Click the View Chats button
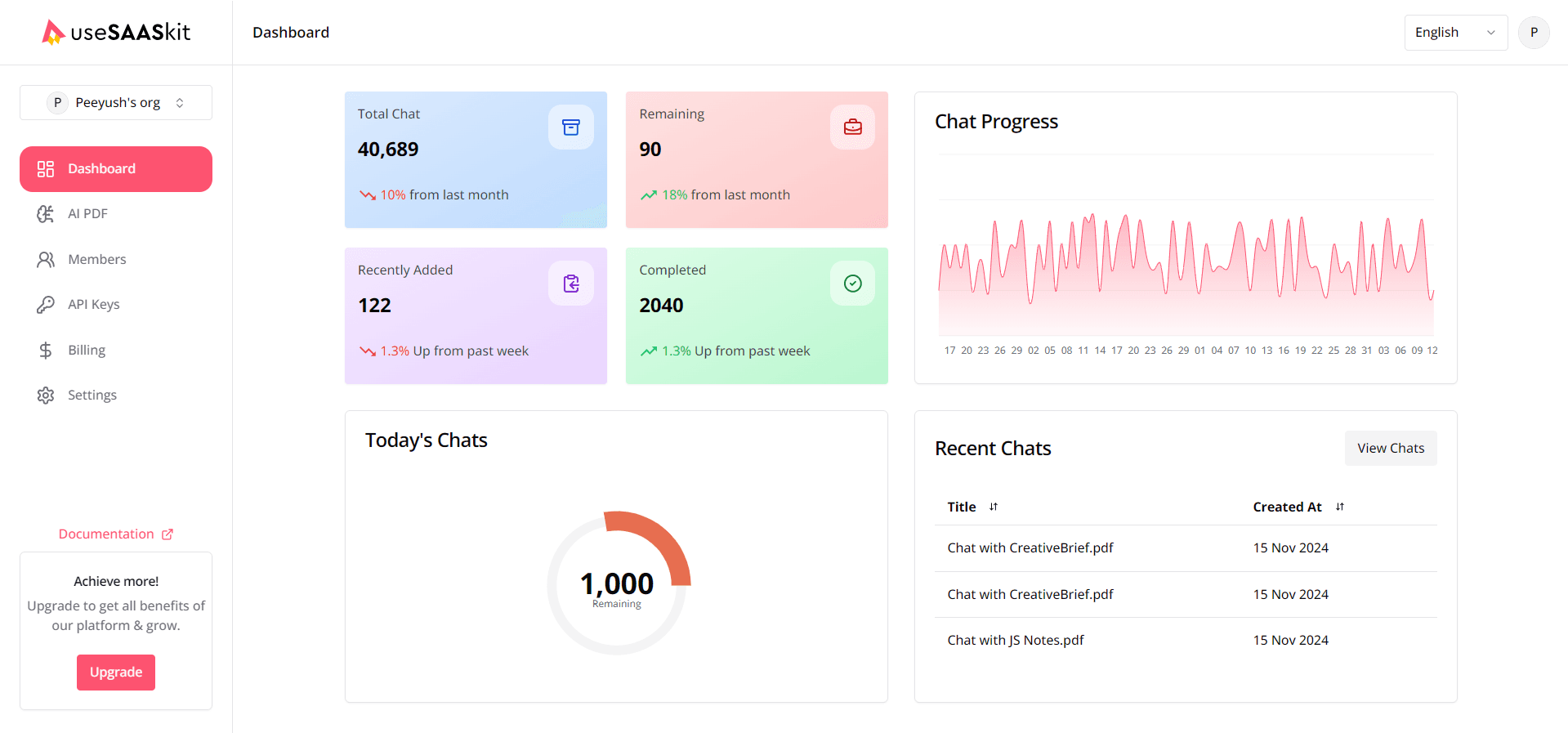The height and width of the screenshot is (733, 1568). click(x=1390, y=449)
